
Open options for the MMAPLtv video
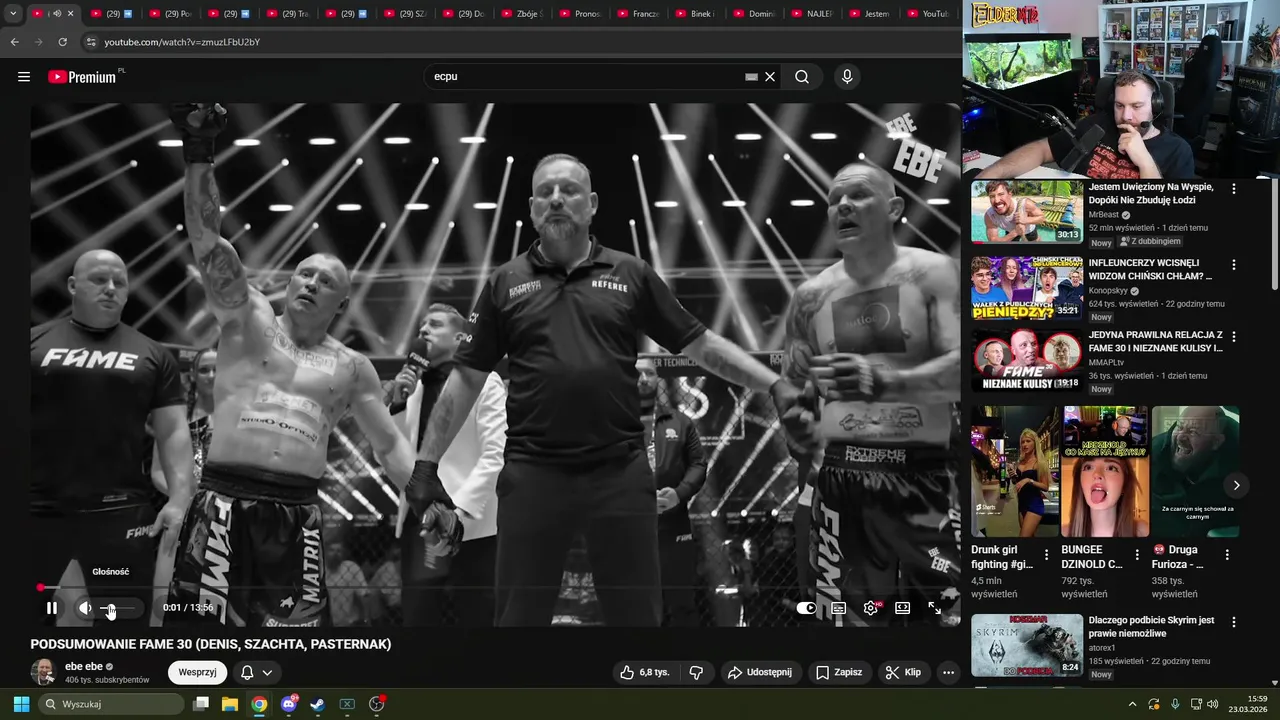click(1234, 337)
